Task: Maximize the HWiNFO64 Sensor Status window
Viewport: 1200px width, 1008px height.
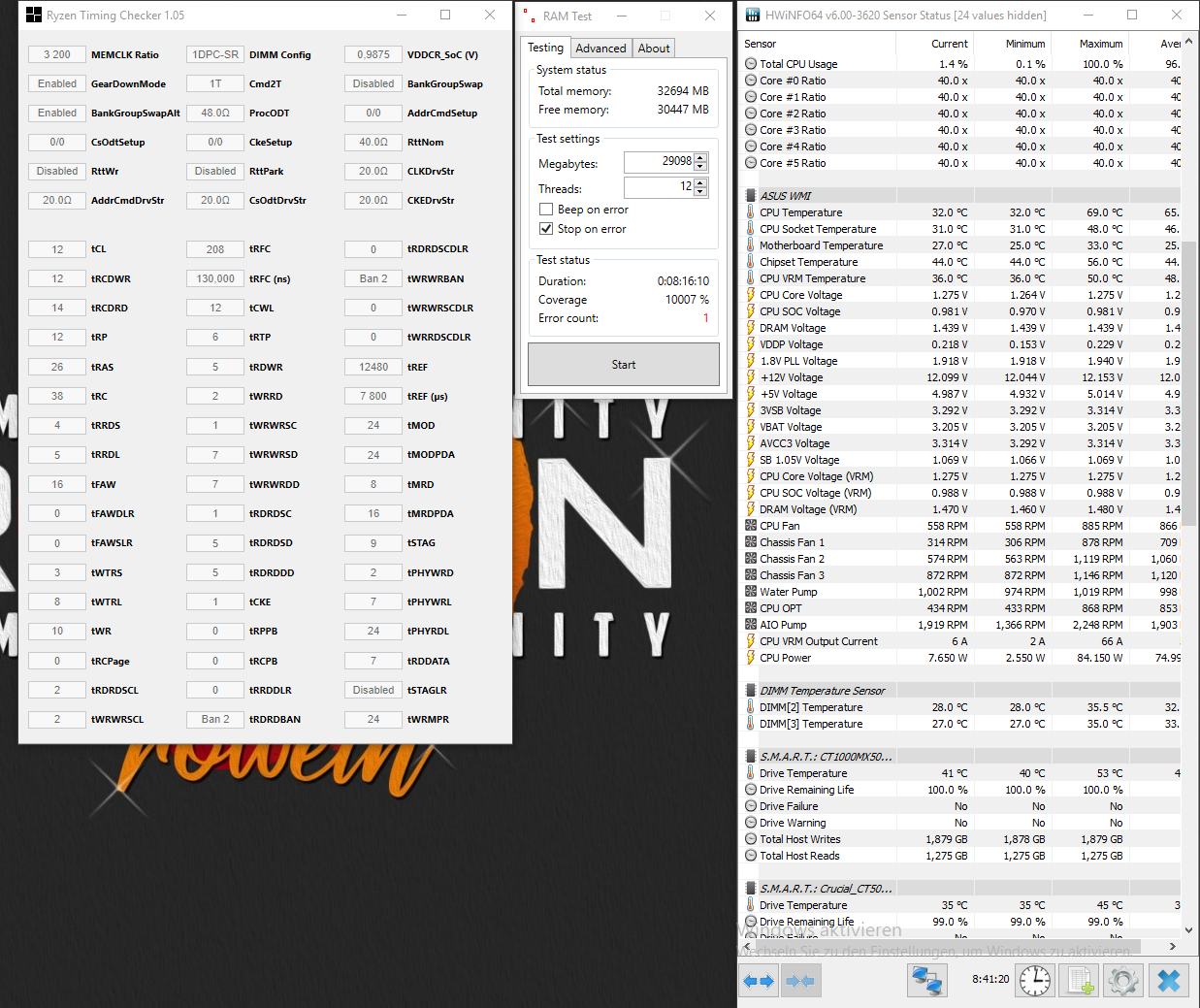Action: [x=1132, y=15]
